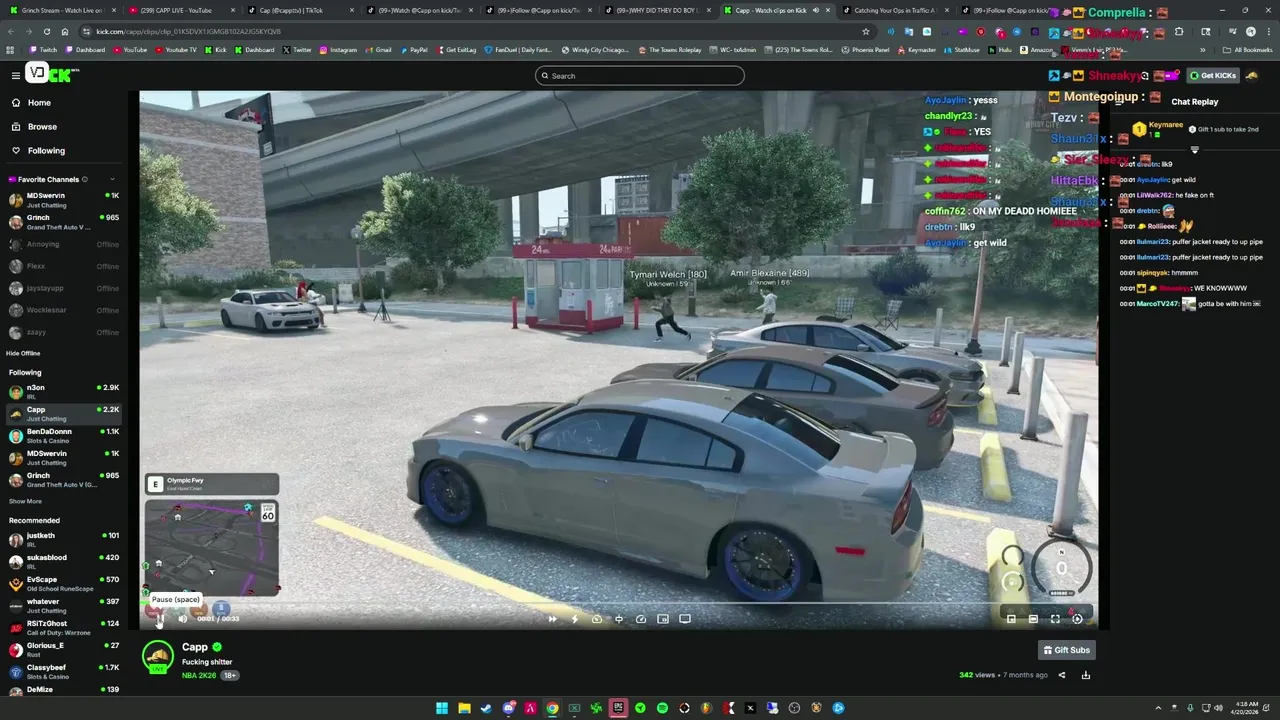Click the Gift Subs button
The height and width of the screenshot is (720, 1280).
tap(1066, 650)
